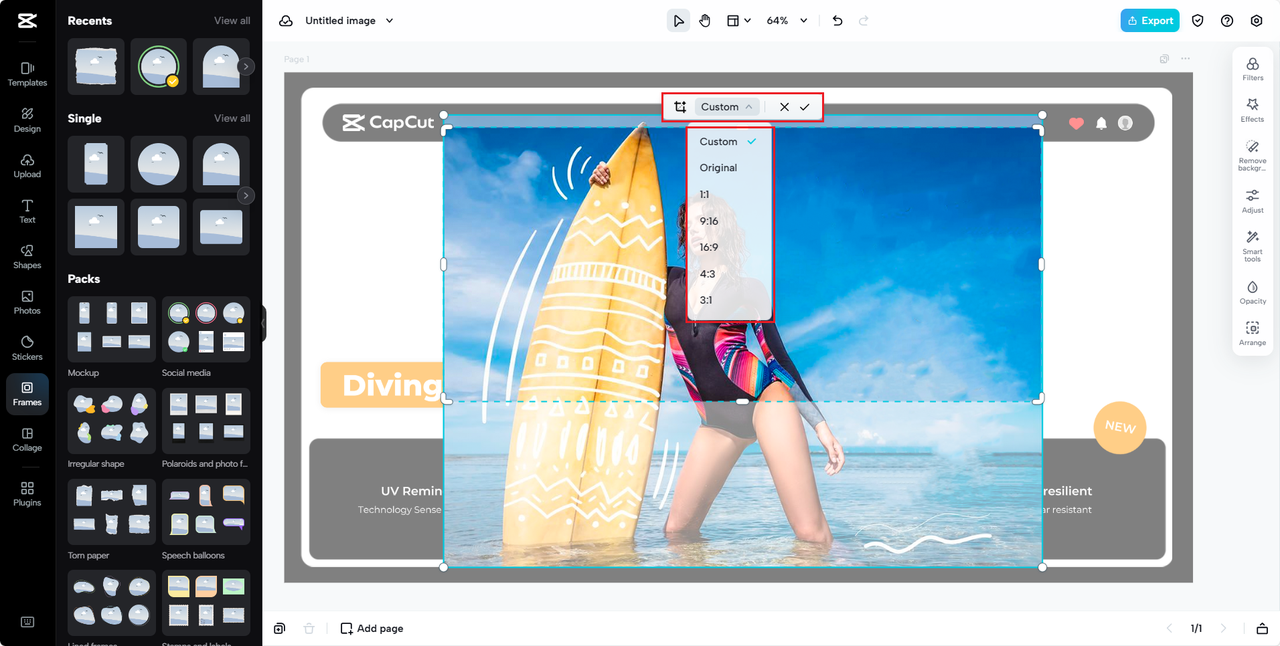Choose the Custom ratio option

[x=729, y=142]
